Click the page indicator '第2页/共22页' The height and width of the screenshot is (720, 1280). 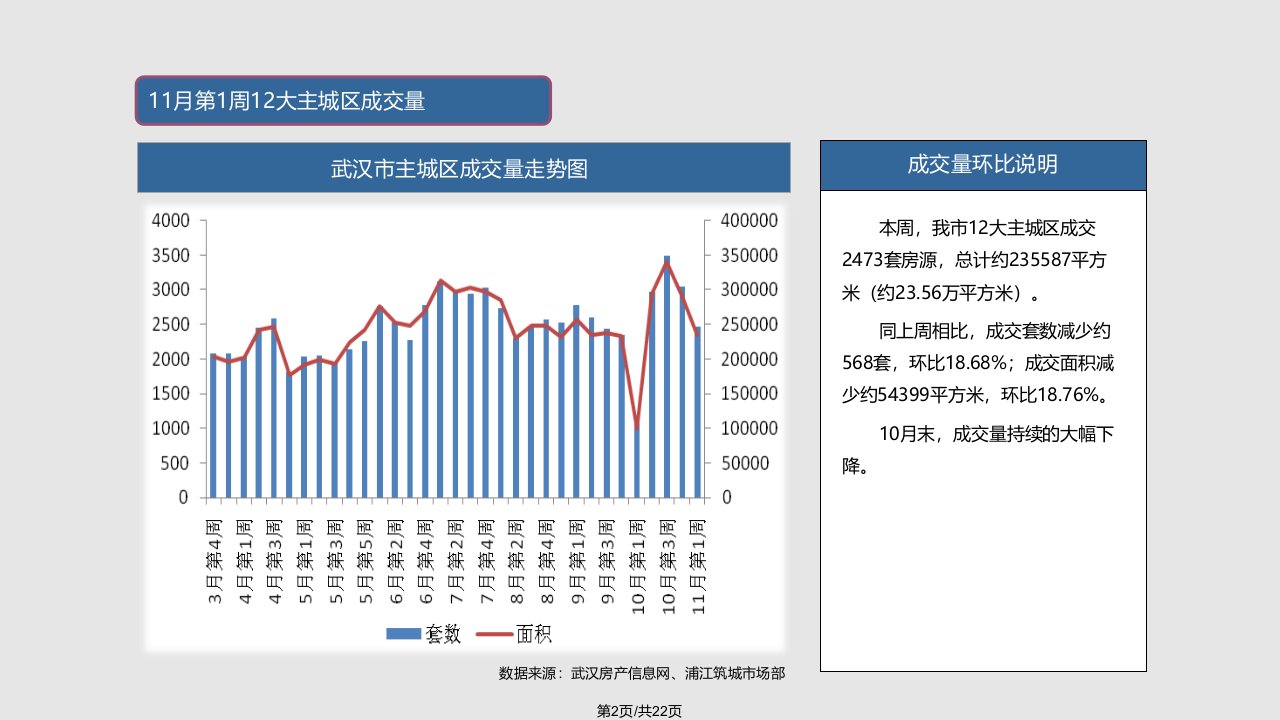point(639,711)
